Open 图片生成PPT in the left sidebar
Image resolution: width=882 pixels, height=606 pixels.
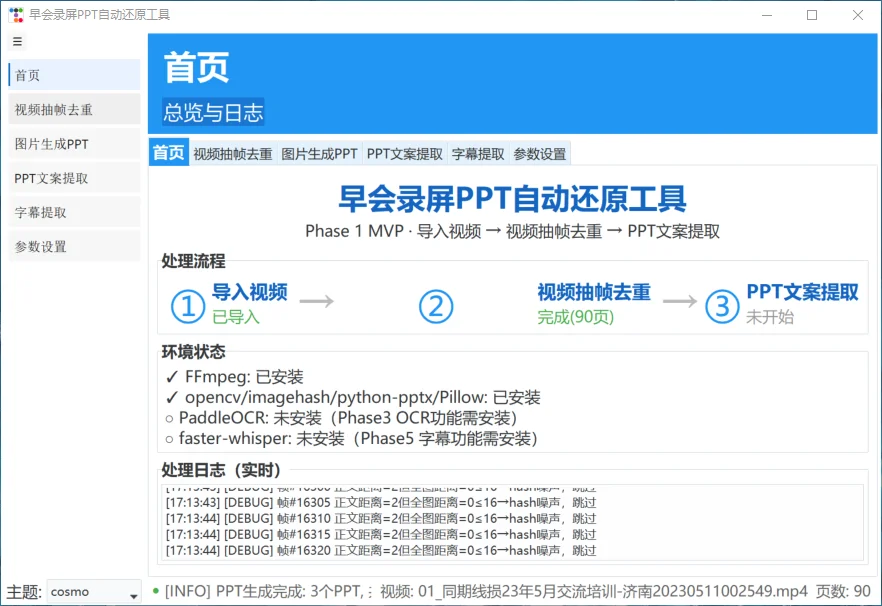(x=74, y=143)
